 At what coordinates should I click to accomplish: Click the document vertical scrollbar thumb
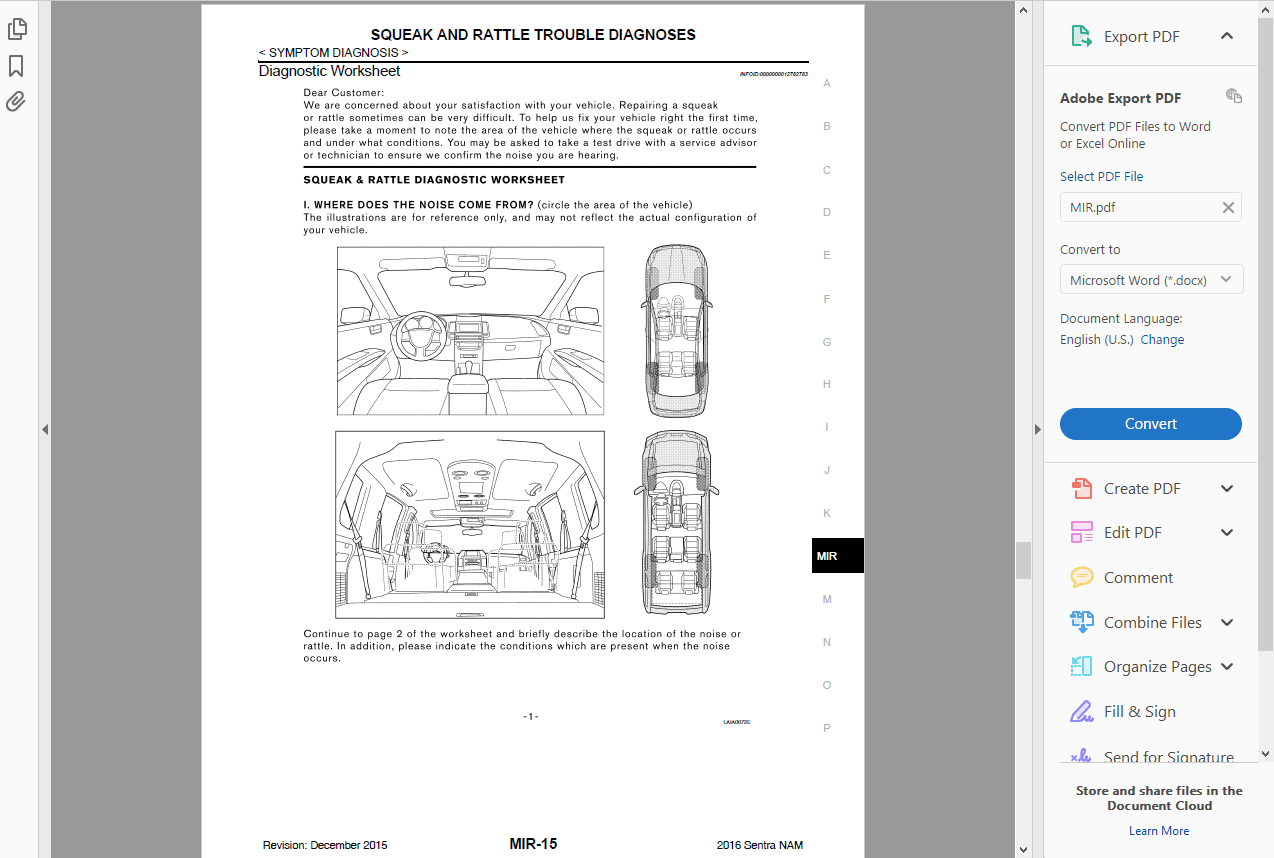pyautogui.click(x=1023, y=560)
